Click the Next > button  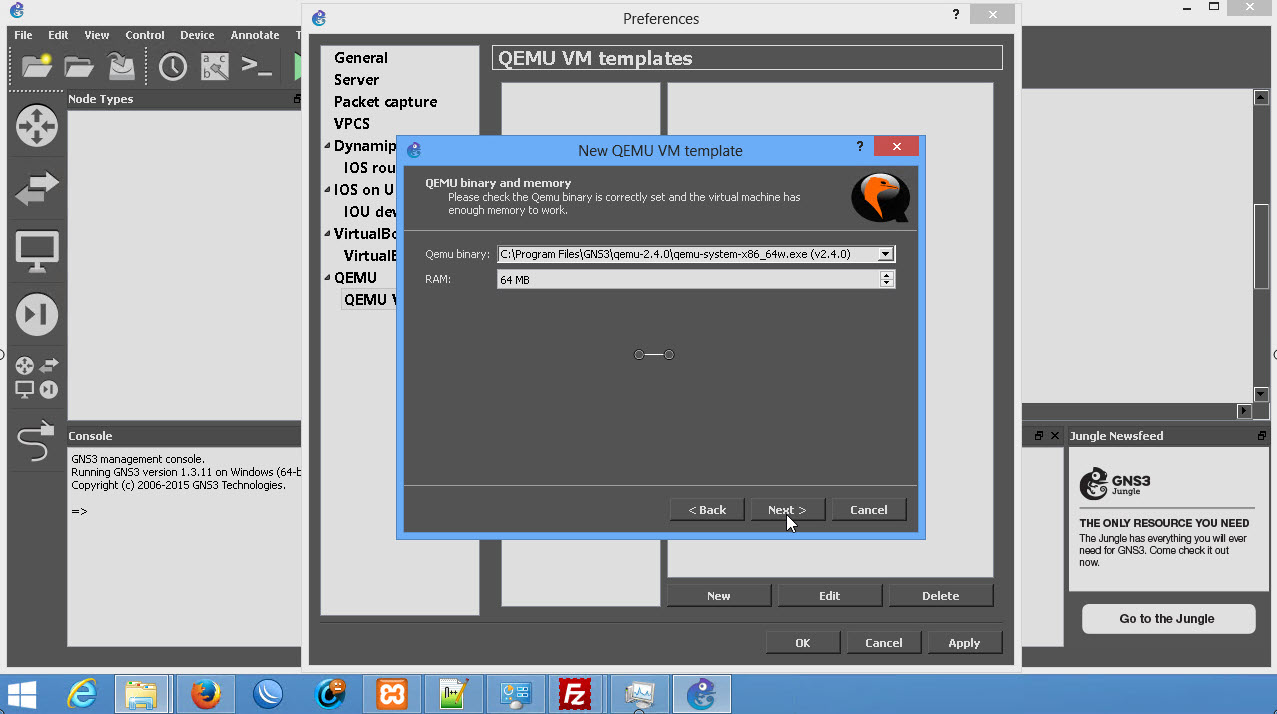click(789, 510)
